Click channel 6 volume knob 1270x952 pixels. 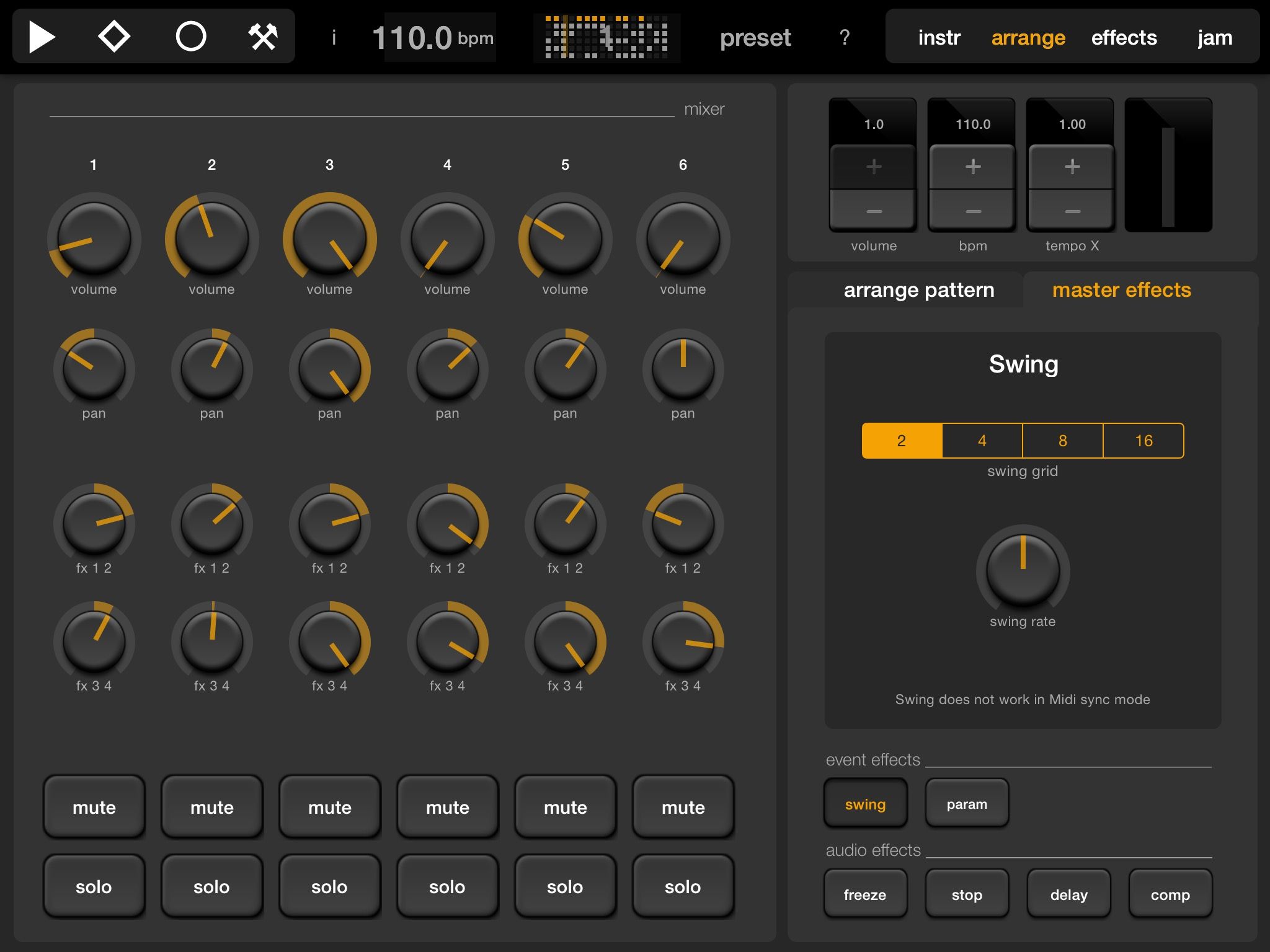[683, 238]
